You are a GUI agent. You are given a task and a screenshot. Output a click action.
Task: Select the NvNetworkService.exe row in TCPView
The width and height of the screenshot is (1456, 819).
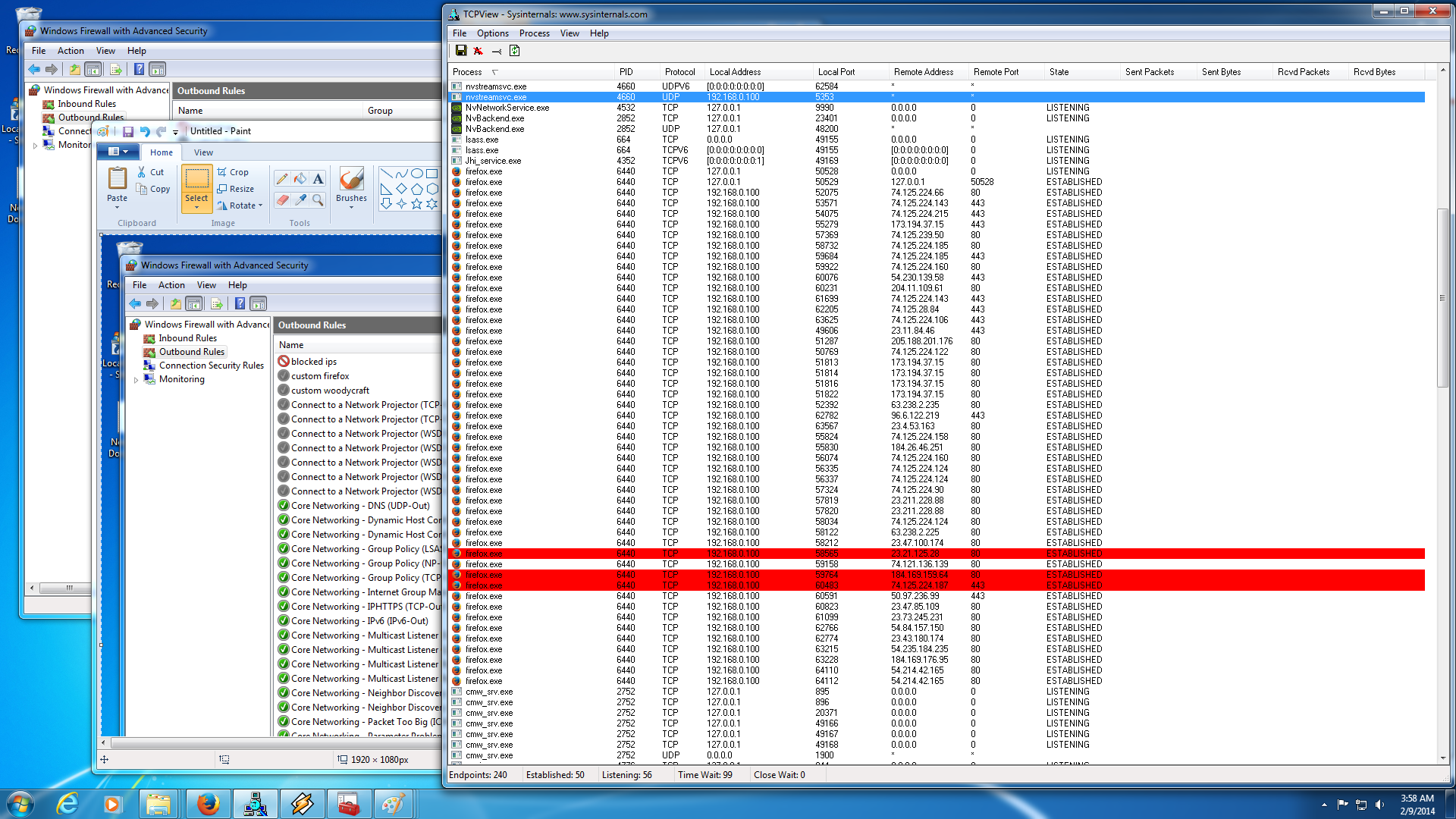937,108
